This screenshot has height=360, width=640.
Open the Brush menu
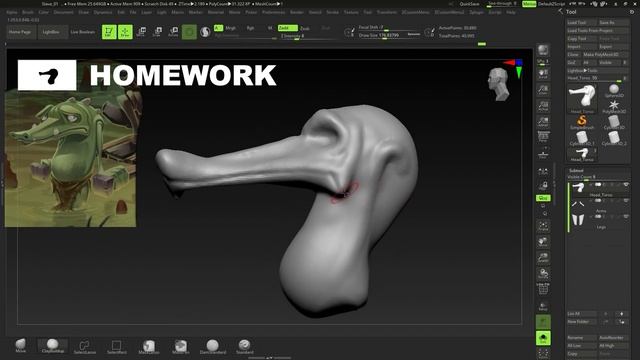click(x=28, y=12)
